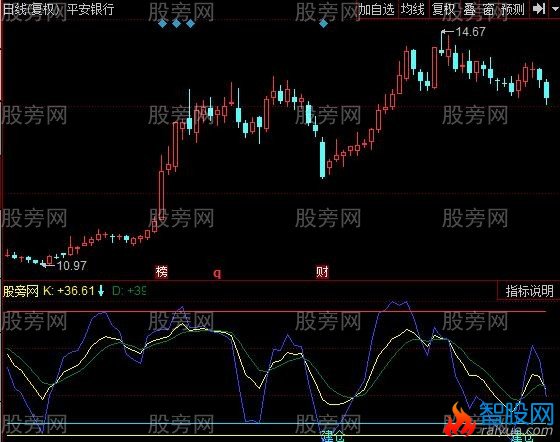Click the K: +36.61 indicator value
The width and height of the screenshot is (560, 442).
[x=69, y=291]
